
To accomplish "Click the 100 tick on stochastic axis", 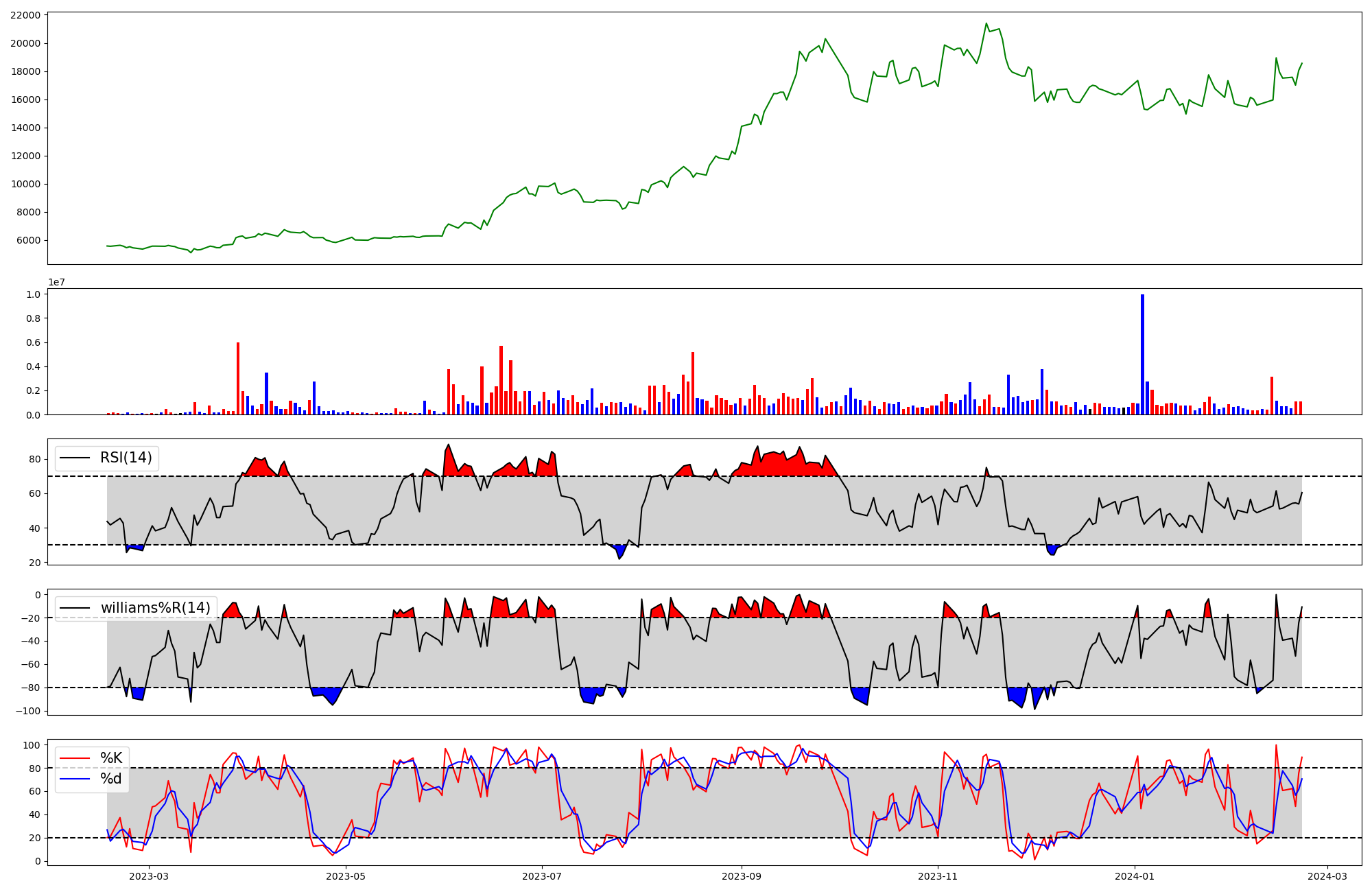I will (x=32, y=745).
